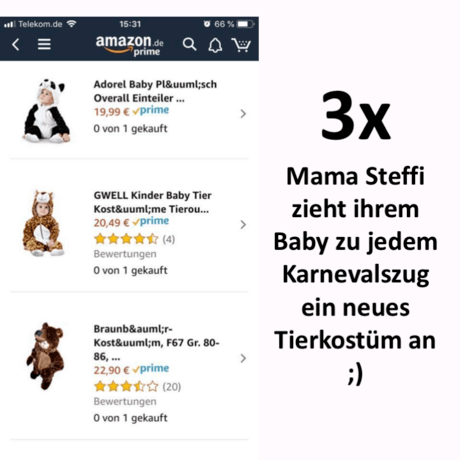
Task: Tap the Wi-Fi signal icon
Action: pos(71,24)
